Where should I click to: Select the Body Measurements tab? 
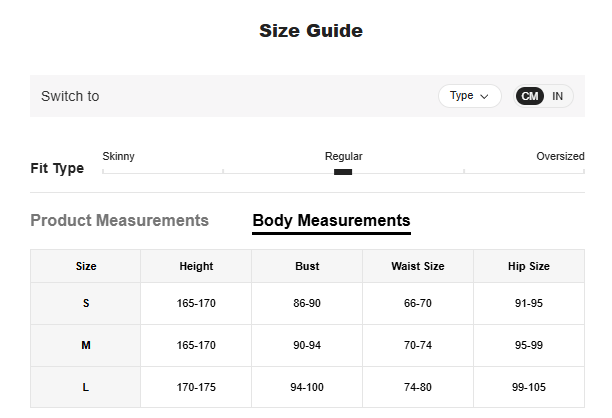[x=331, y=220]
